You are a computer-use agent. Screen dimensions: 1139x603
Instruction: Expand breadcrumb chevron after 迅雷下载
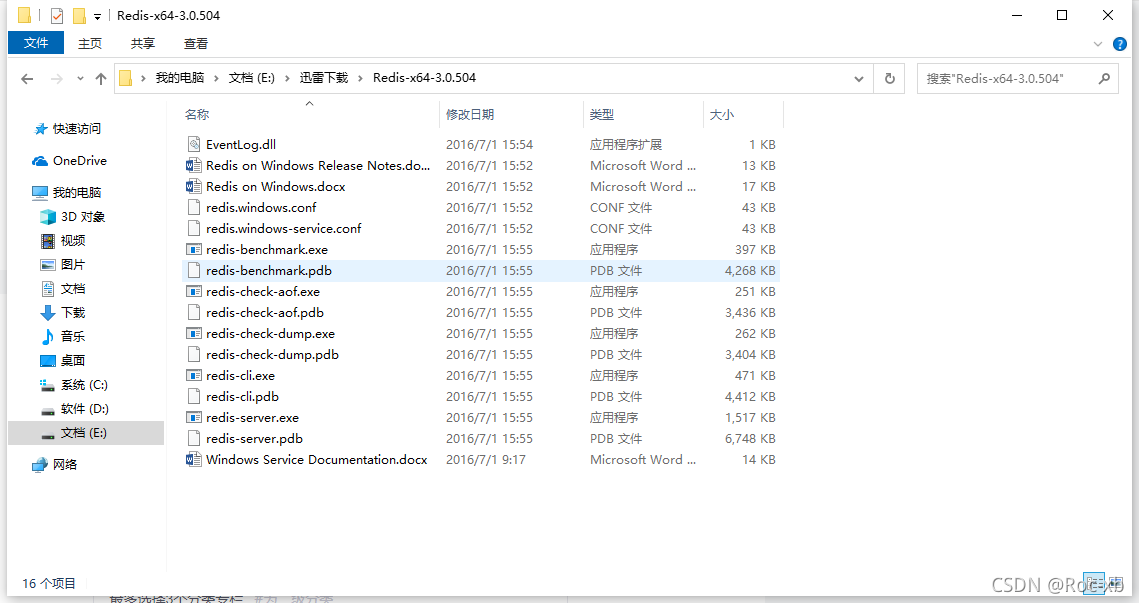(x=360, y=78)
